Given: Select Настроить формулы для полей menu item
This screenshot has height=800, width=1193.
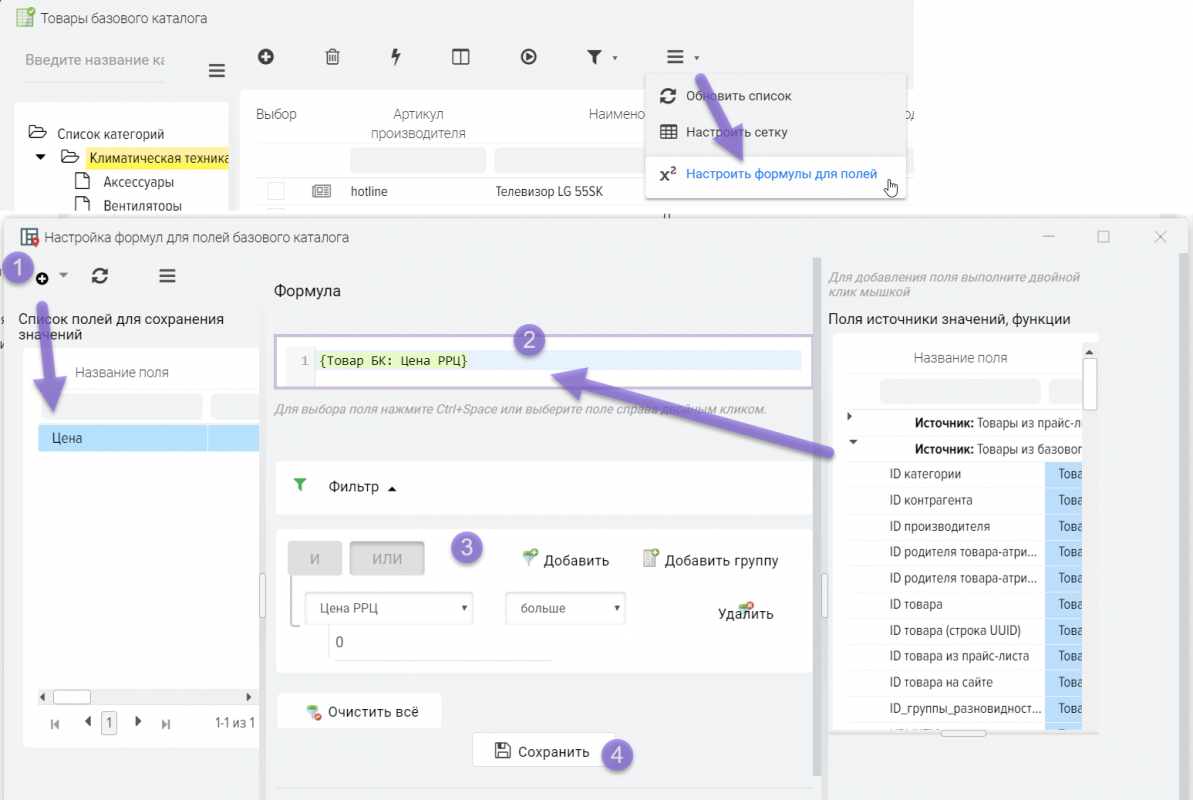Looking at the screenshot, I should coord(780,174).
